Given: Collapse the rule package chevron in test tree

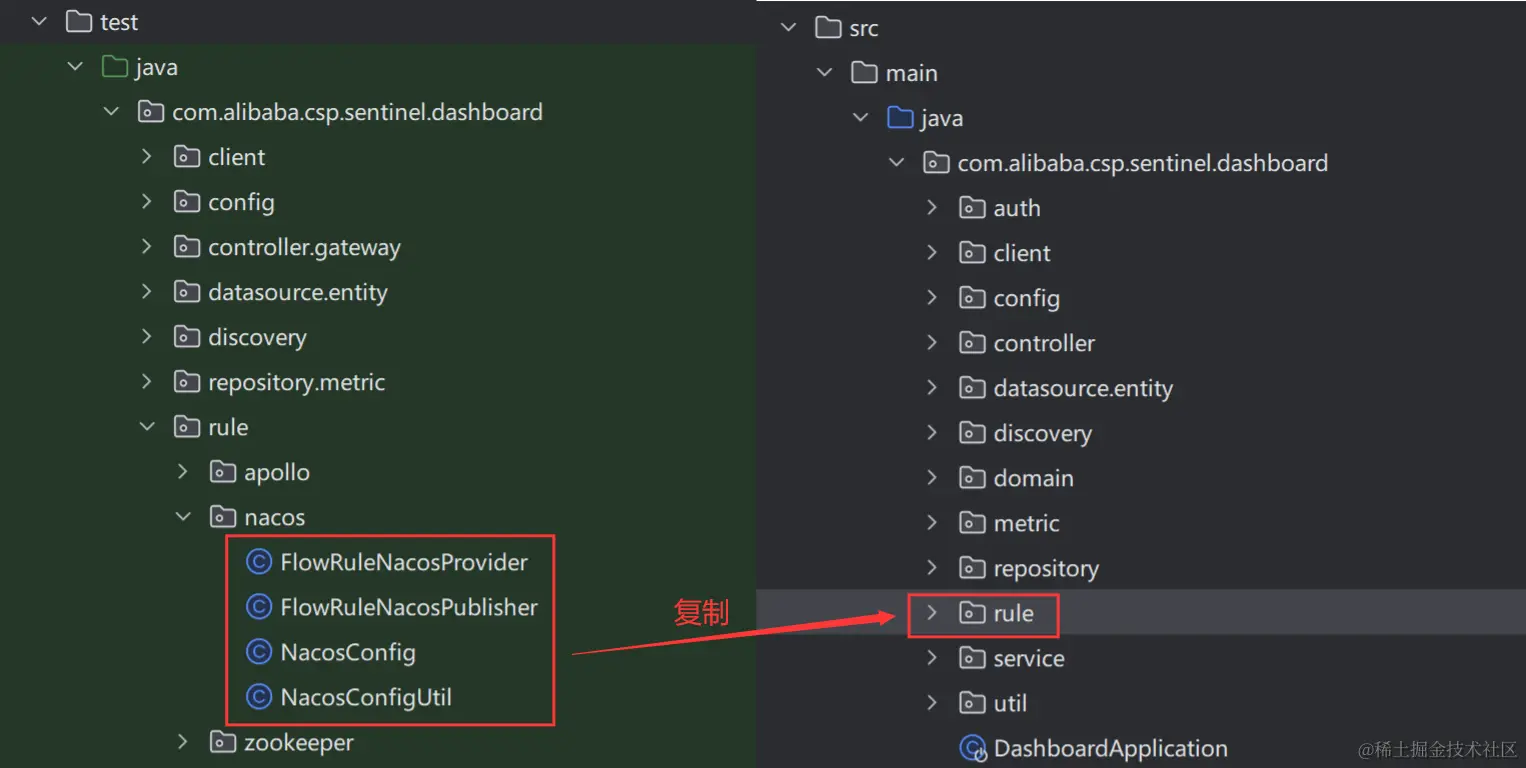Looking at the screenshot, I should pos(147,427).
